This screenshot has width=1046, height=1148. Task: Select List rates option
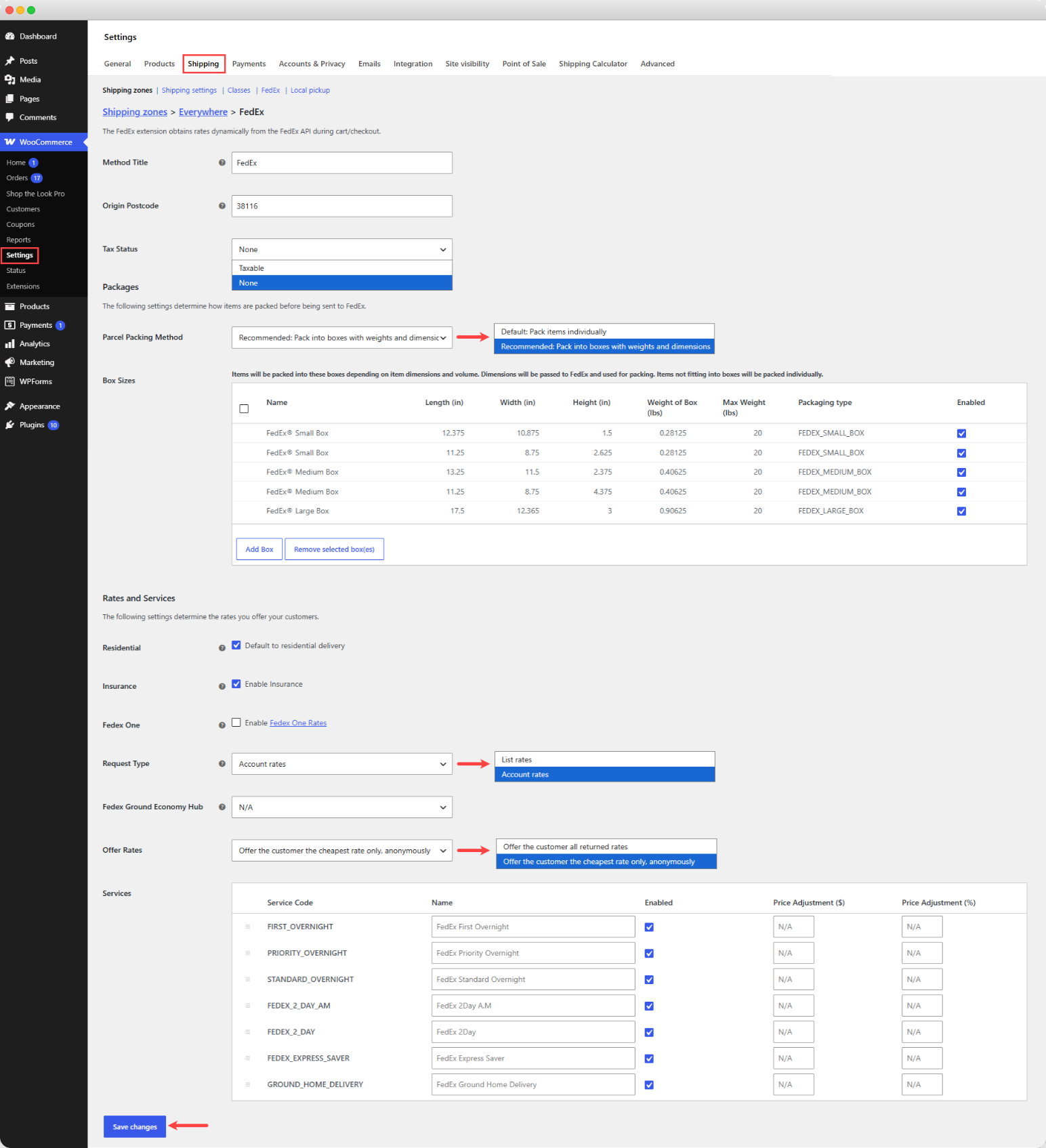605,760
